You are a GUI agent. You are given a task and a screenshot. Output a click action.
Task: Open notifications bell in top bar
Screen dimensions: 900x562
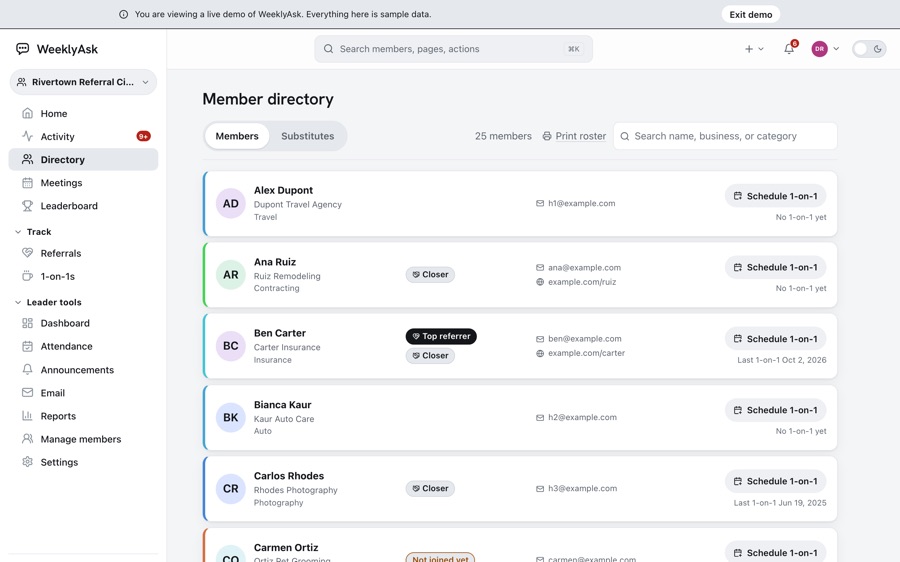(x=789, y=49)
